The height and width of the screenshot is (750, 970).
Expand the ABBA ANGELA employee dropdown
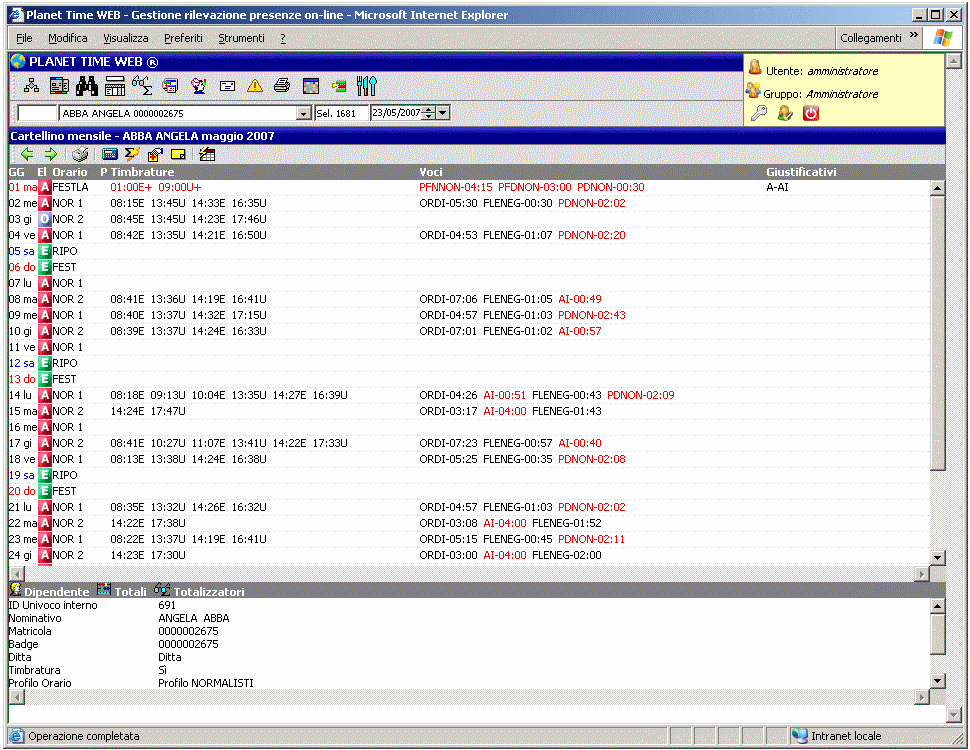303,113
